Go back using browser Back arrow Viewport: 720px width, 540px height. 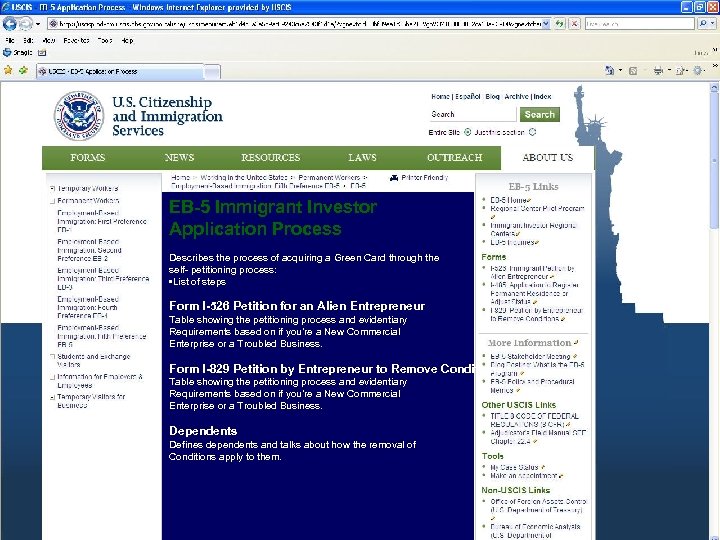point(9,23)
